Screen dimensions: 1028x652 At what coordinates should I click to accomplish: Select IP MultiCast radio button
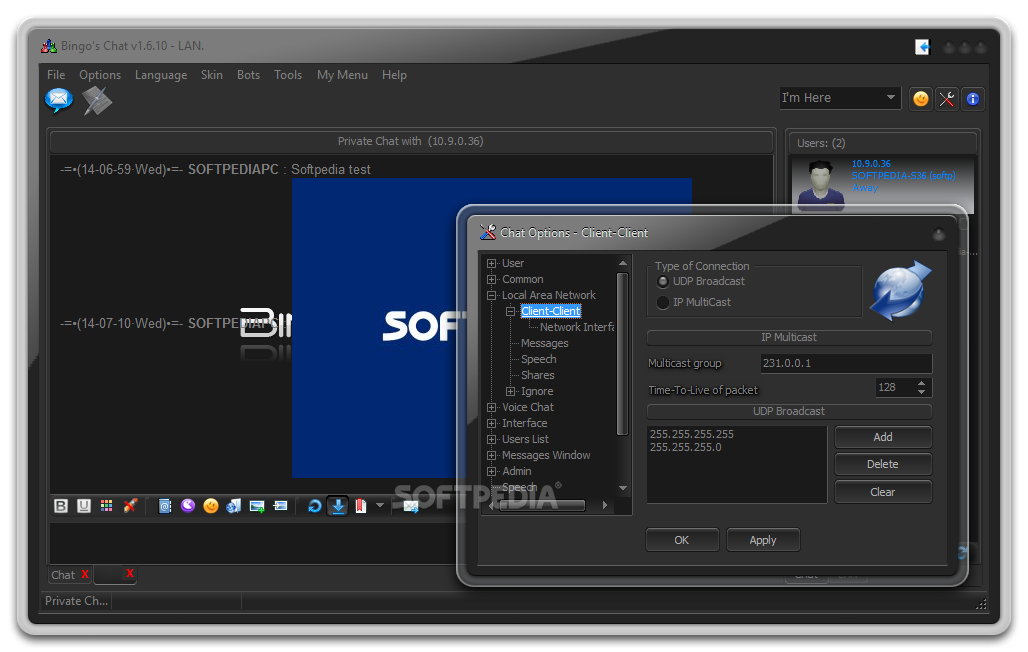pyautogui.click(x=663, y=302)
